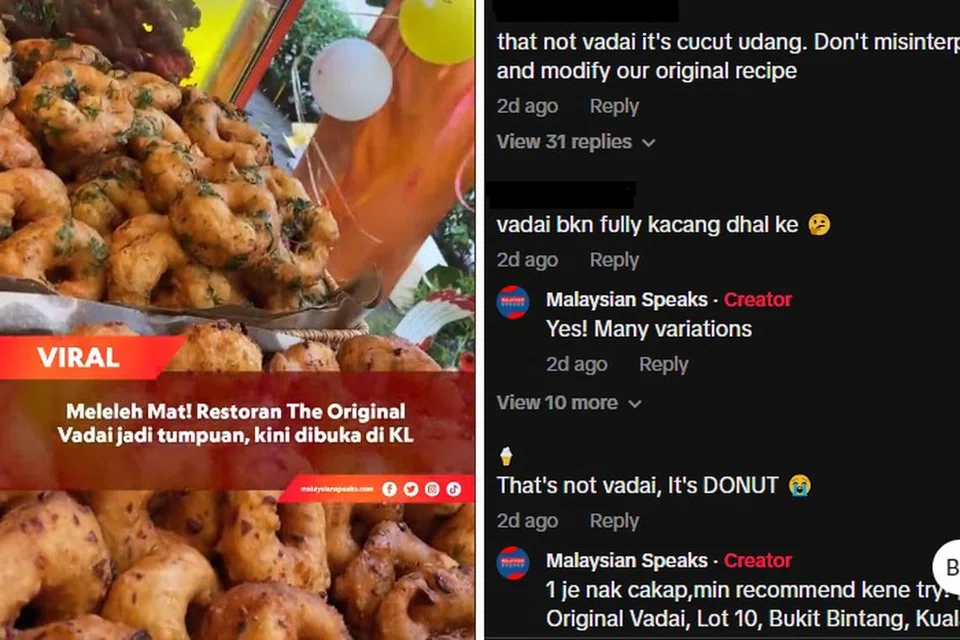Click the Creator label on the Lot 10 reply
This screenshot has width=960, height=640.
coord(758,560)
